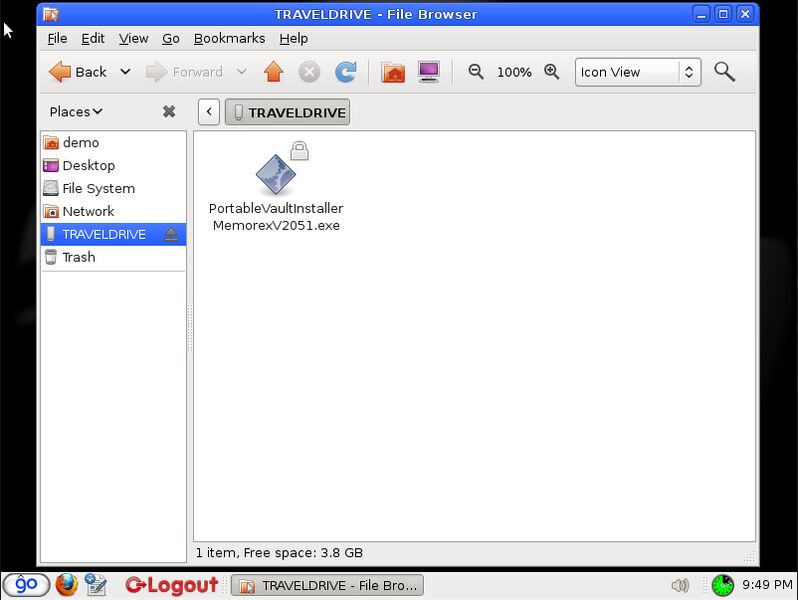Open the Back history dropdown arrow
Viewport: 798px width, 600px height.
(x=125, y=72)
